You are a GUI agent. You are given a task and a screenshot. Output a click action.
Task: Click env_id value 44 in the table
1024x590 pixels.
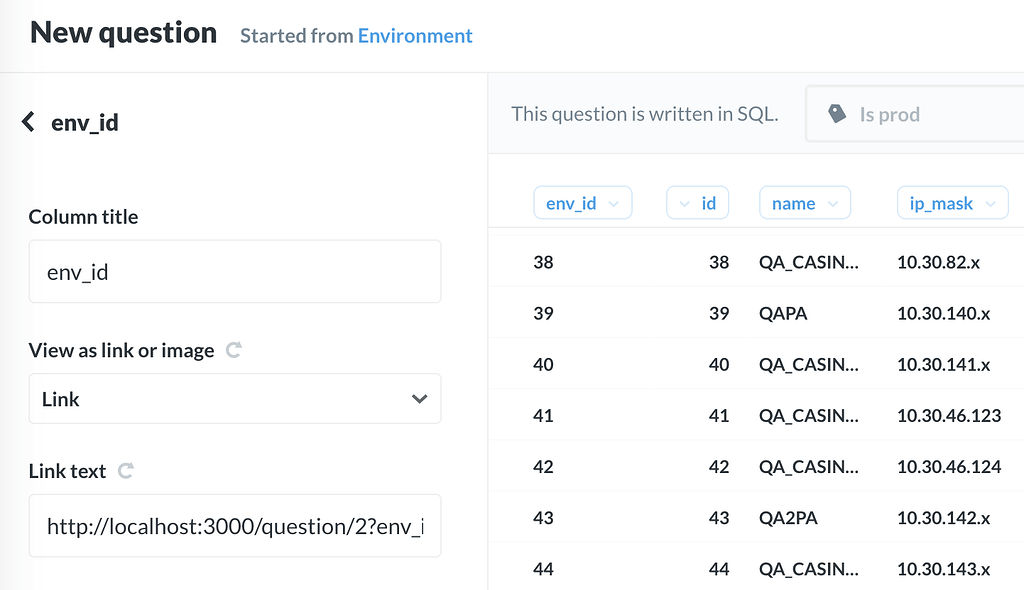[543, 568]
